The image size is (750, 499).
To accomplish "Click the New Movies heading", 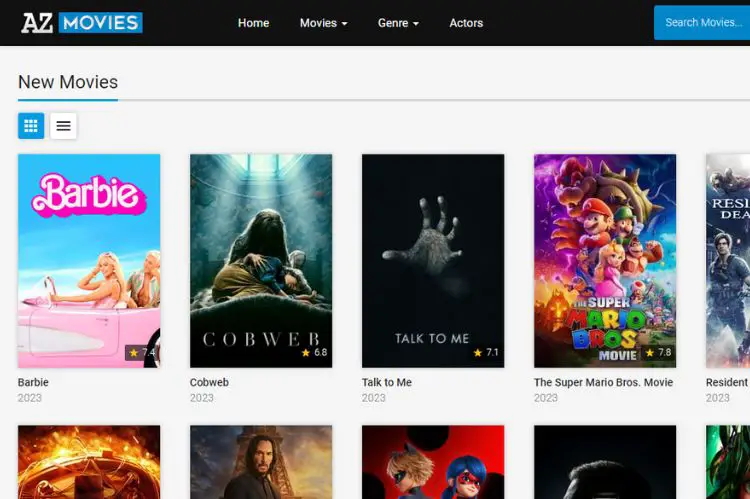I will pyautogui.click(x=68, y=82).
